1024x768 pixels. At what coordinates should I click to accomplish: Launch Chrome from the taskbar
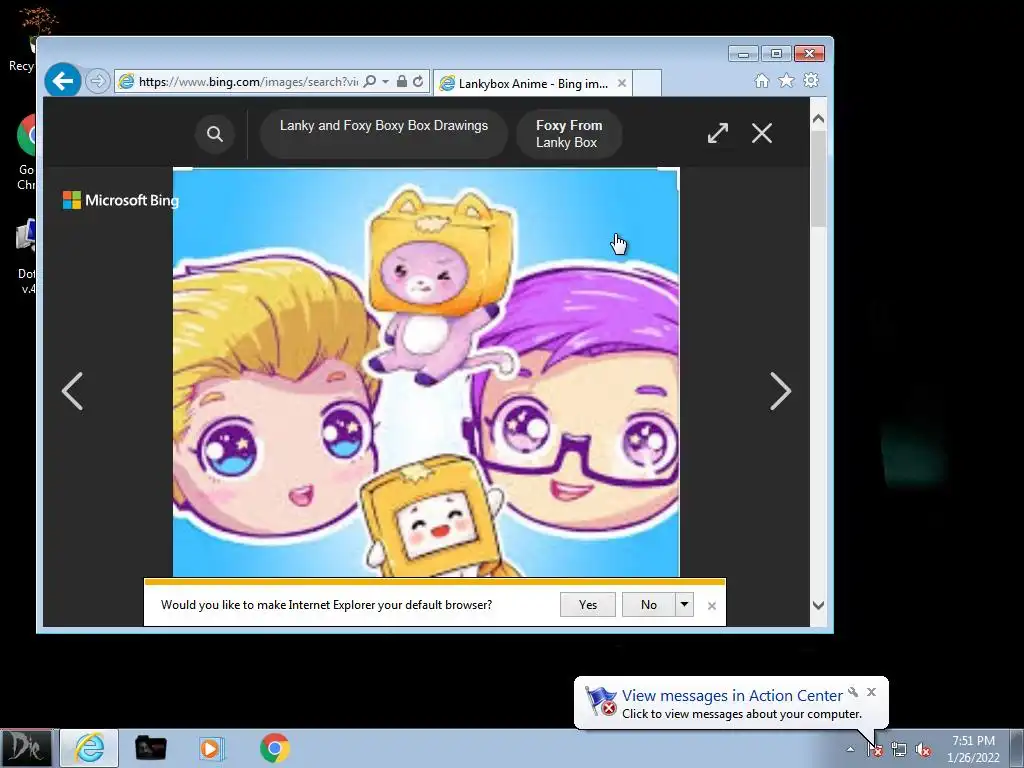275,748
